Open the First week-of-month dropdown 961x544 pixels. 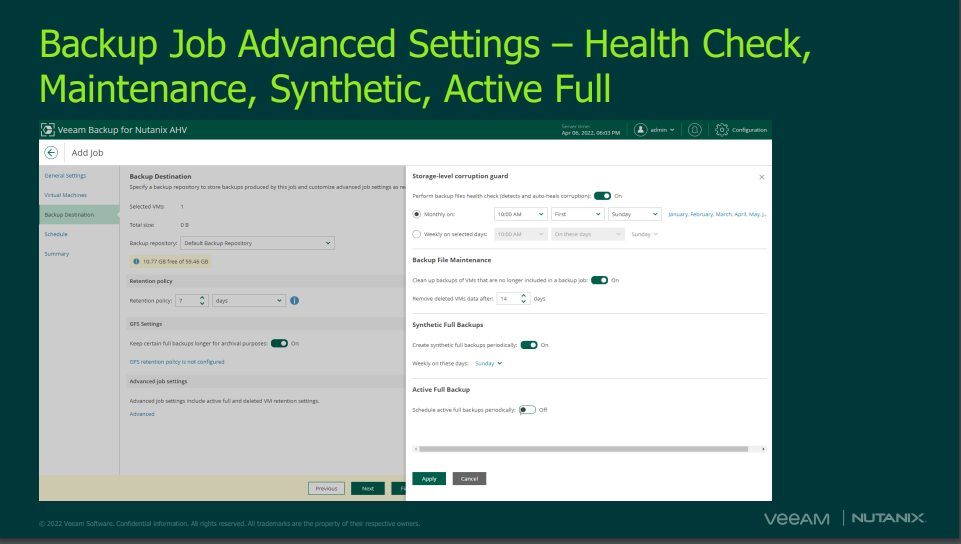point(579,214)
